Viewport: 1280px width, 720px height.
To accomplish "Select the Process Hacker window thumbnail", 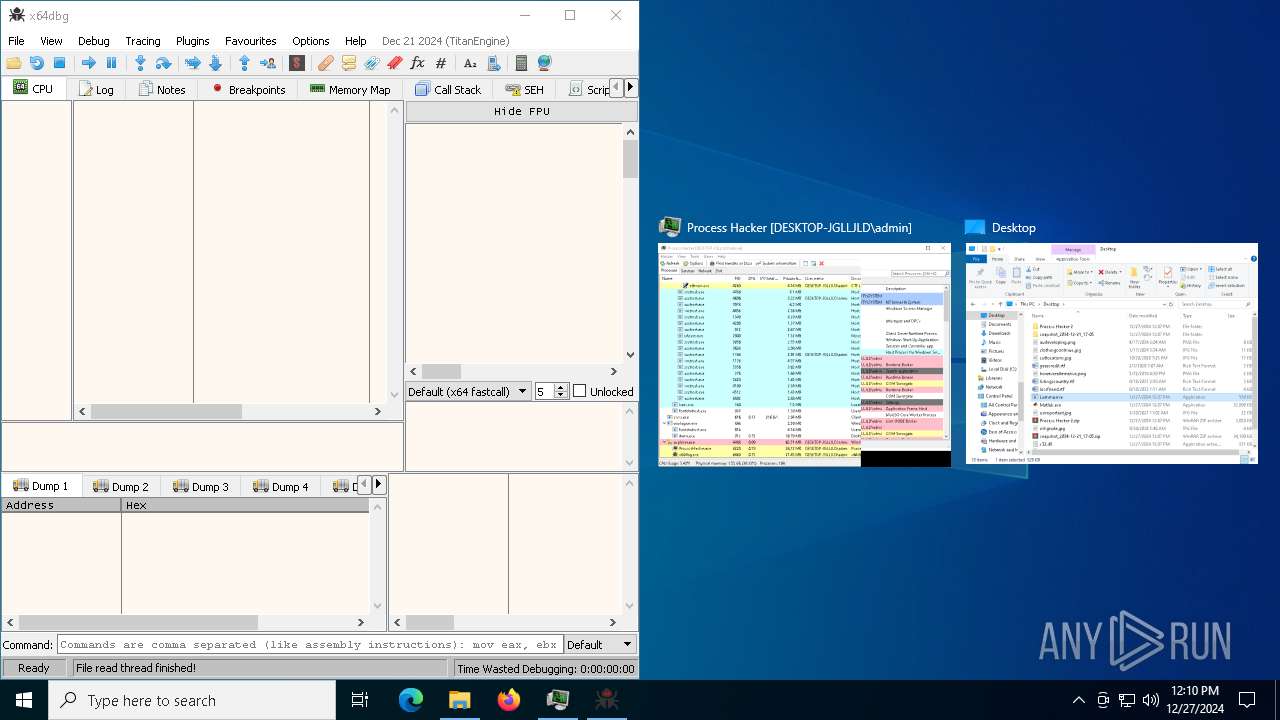I will tap(804, 355).
